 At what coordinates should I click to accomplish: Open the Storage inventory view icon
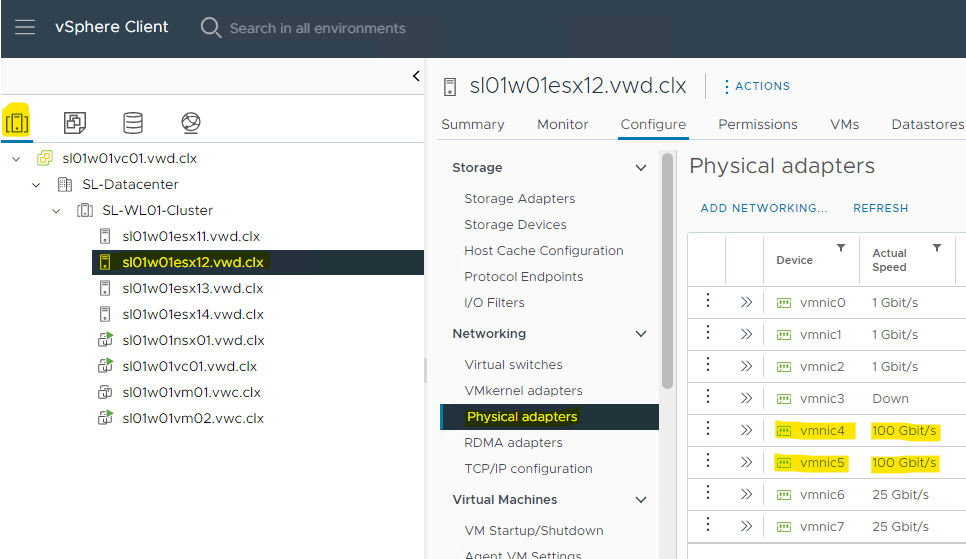pyautogui.click(x=133, y=123)
